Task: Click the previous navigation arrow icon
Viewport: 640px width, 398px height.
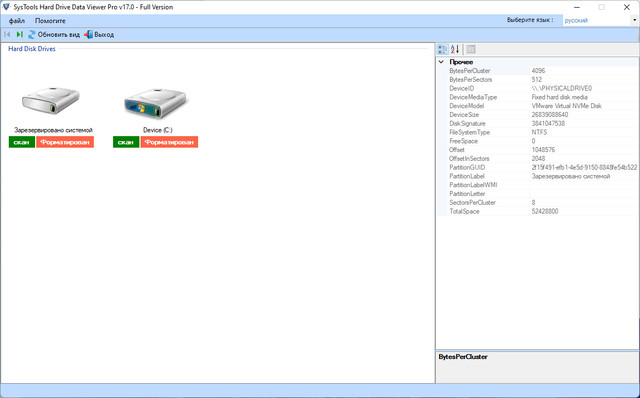Action: pyautogui.click(x=7, y=35)
